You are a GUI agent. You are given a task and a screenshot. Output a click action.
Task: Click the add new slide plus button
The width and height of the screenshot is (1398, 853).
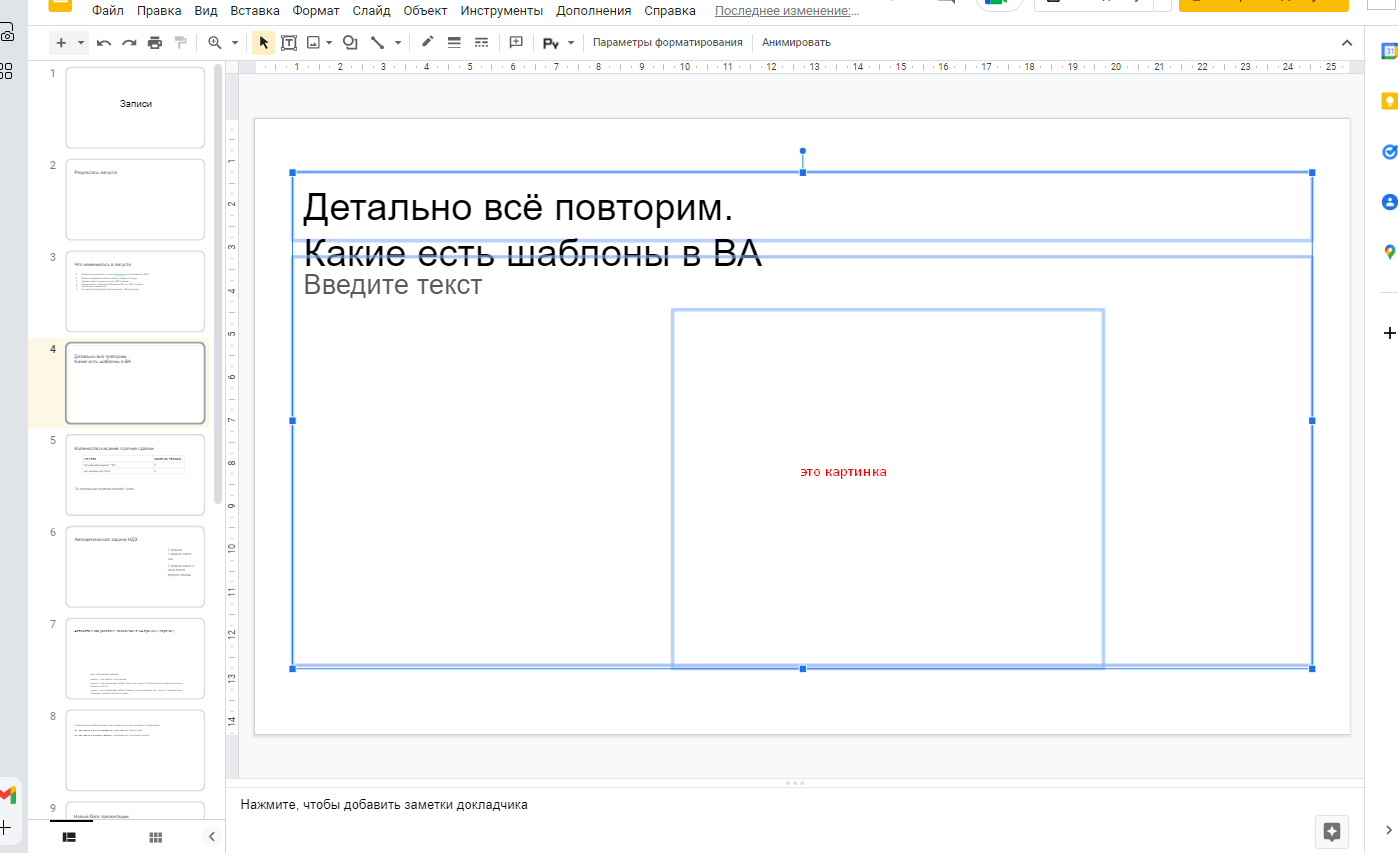[x=61, y=43]
